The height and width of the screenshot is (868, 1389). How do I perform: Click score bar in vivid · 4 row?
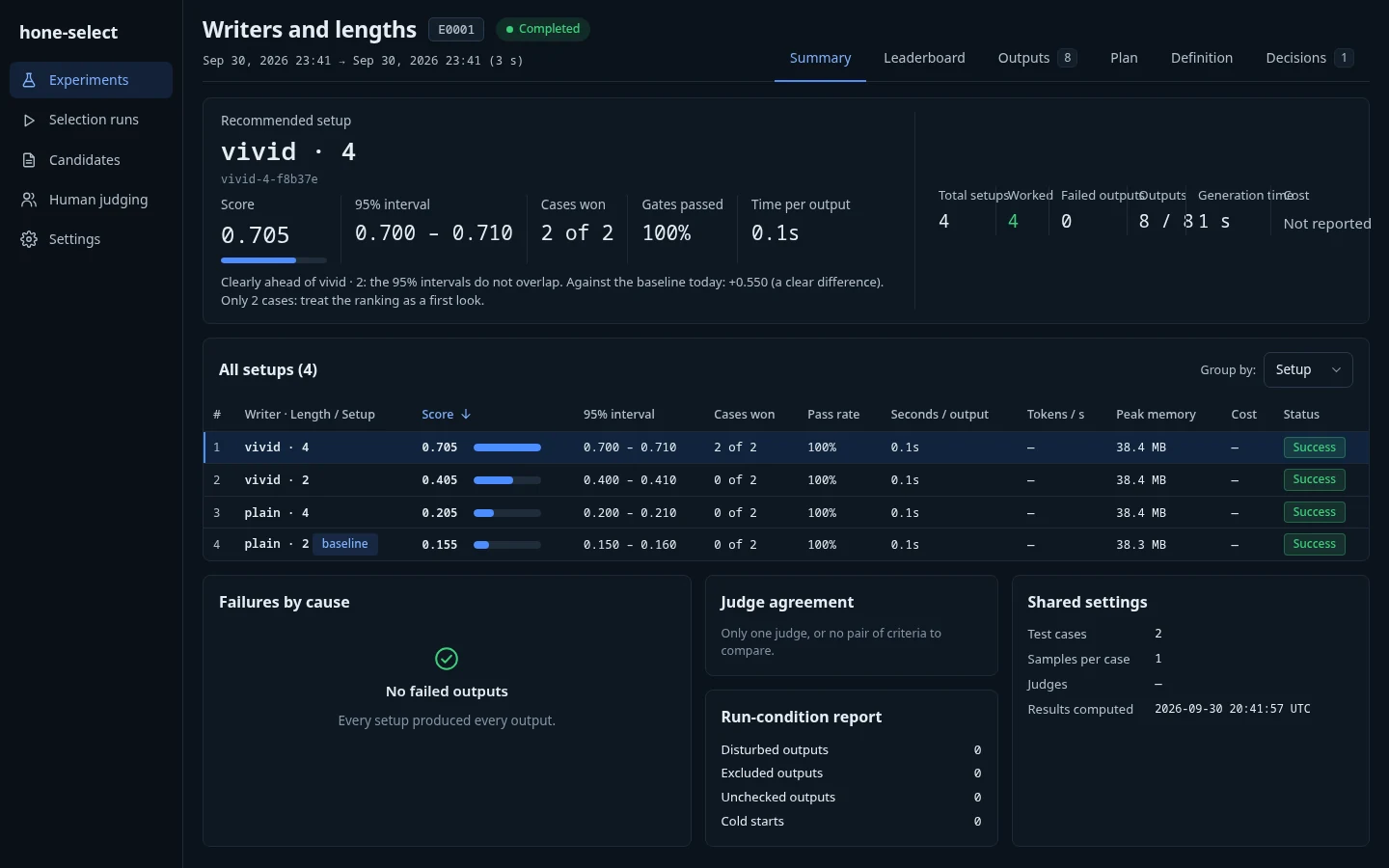click(507, 448)
